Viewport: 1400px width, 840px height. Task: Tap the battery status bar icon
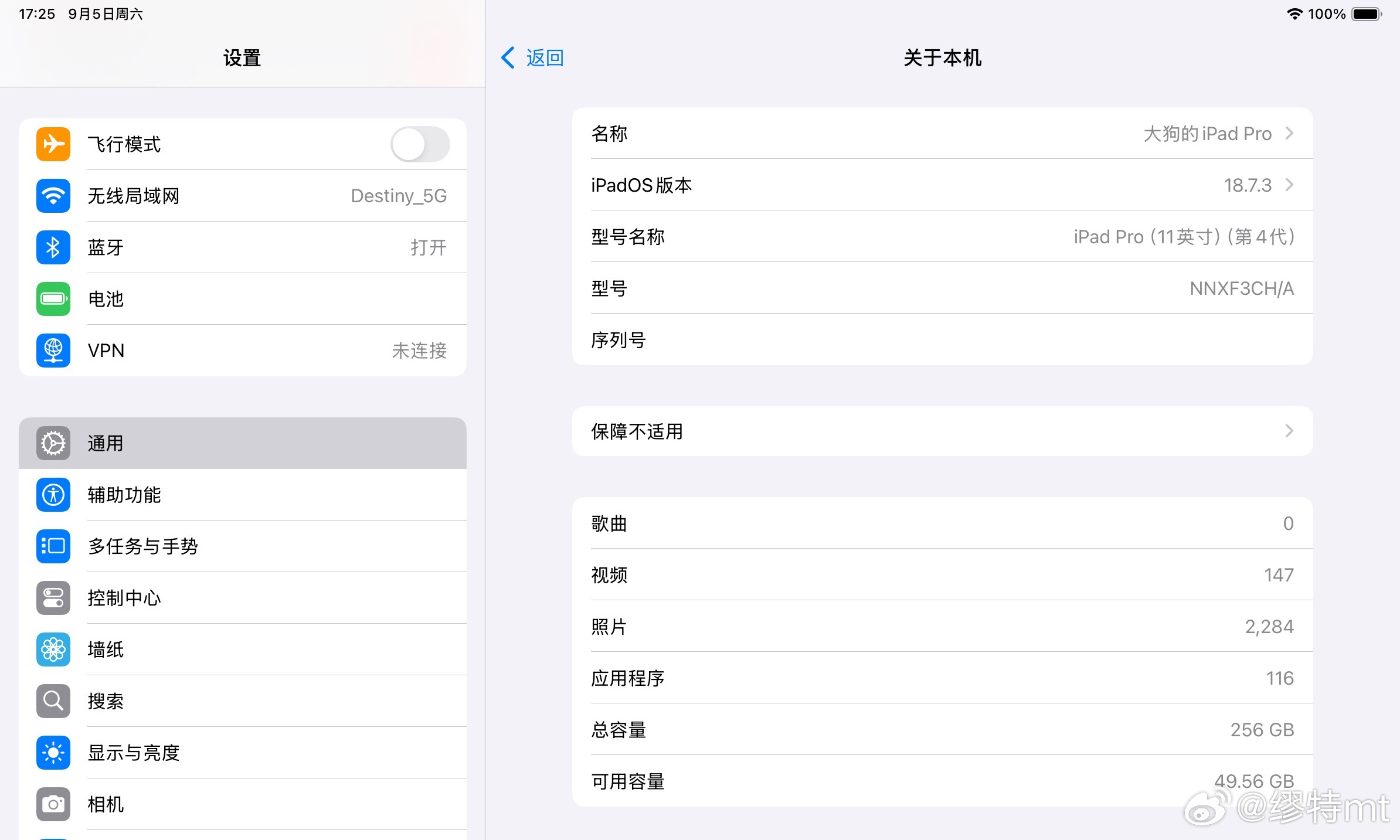[x=1367, y=14]
